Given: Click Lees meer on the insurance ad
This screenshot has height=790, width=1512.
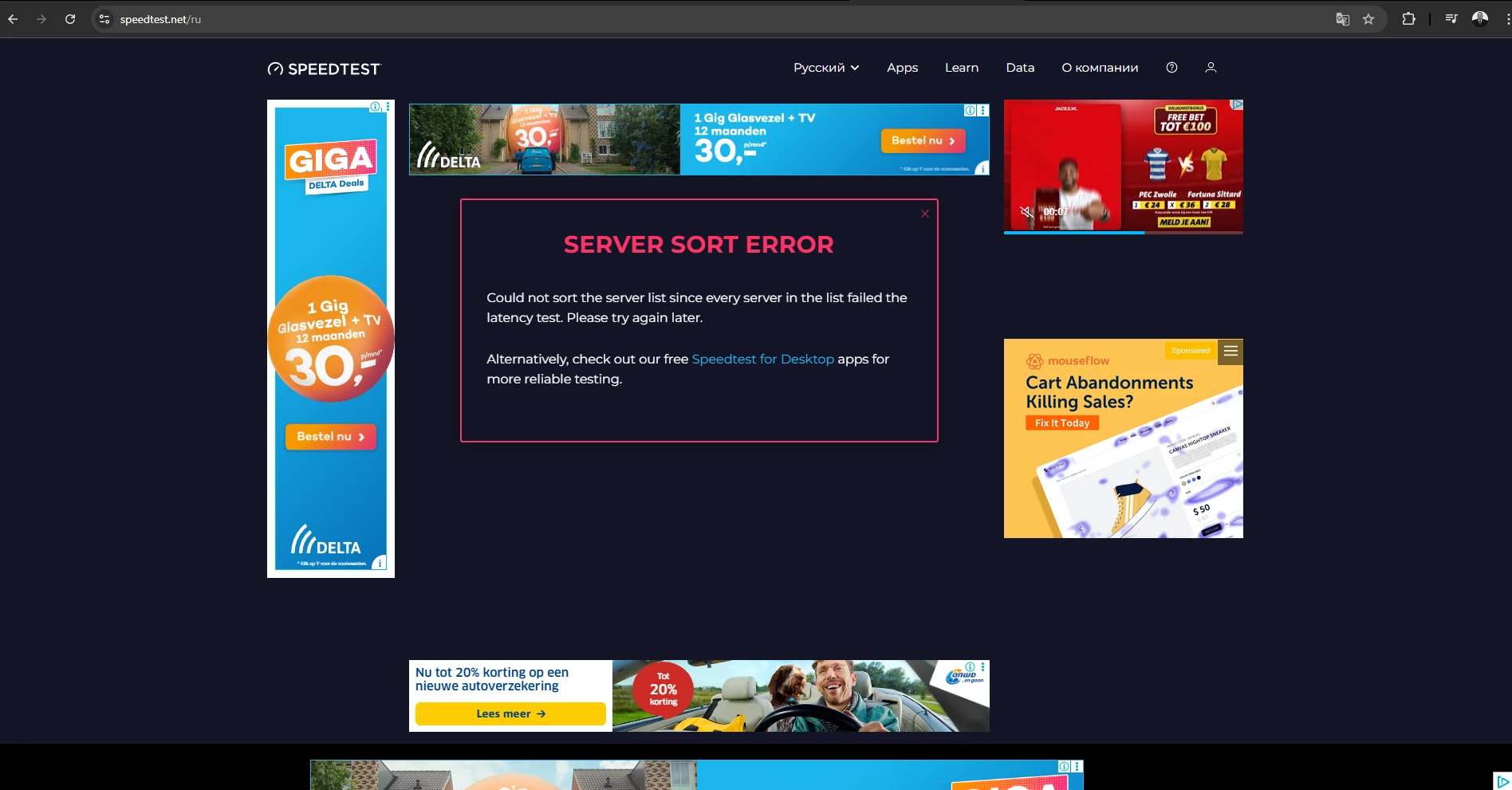Looking at the screenshot, I should tap(510, 714).
